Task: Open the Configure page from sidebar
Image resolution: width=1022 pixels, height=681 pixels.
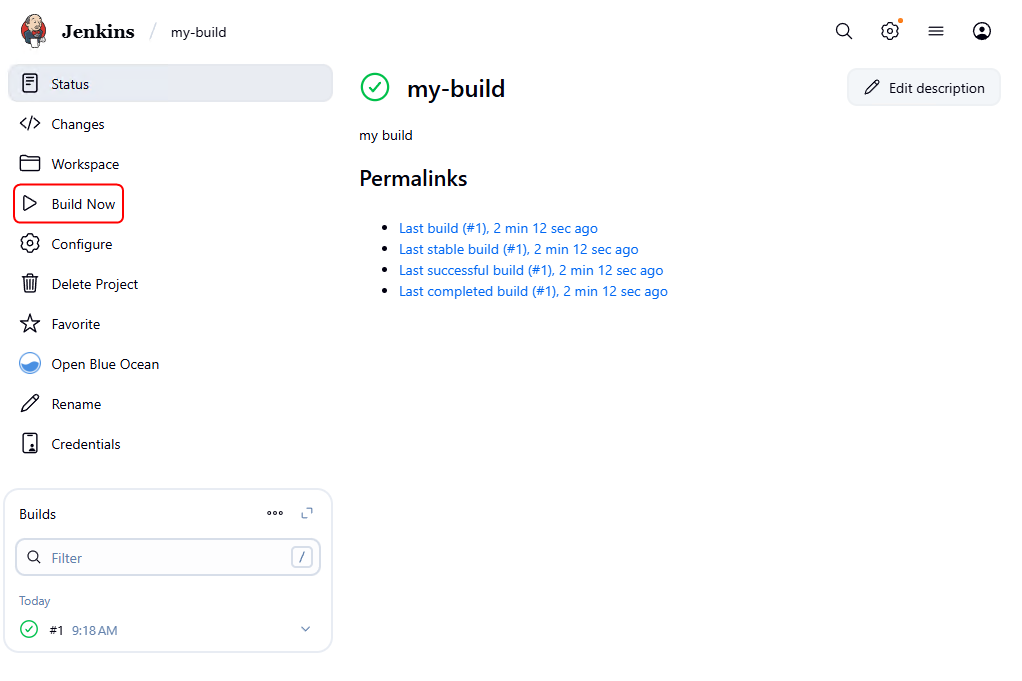Action: [82, 244]
